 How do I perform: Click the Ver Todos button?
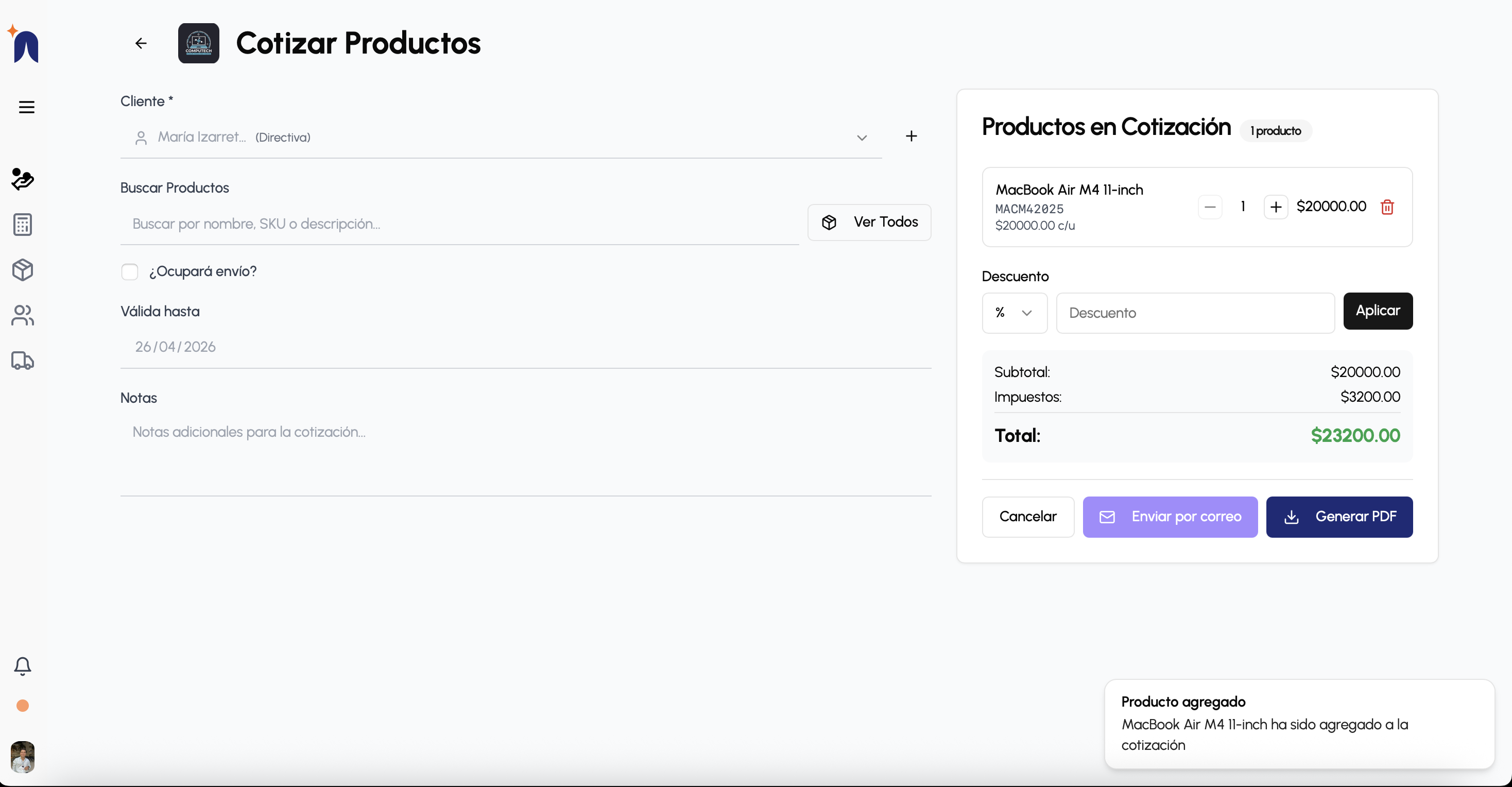[x=869, y=222]
